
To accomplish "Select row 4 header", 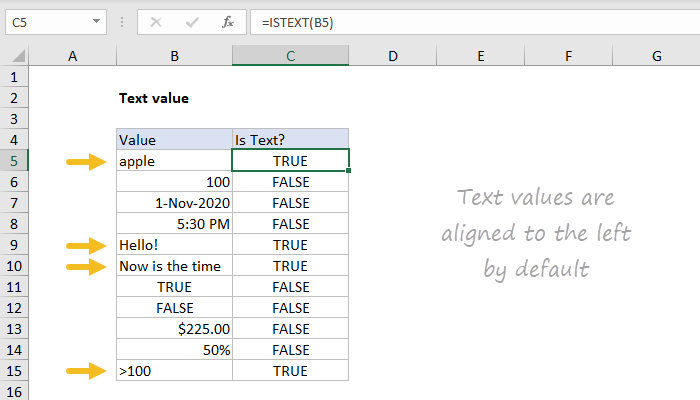I will tap(14, 140).
